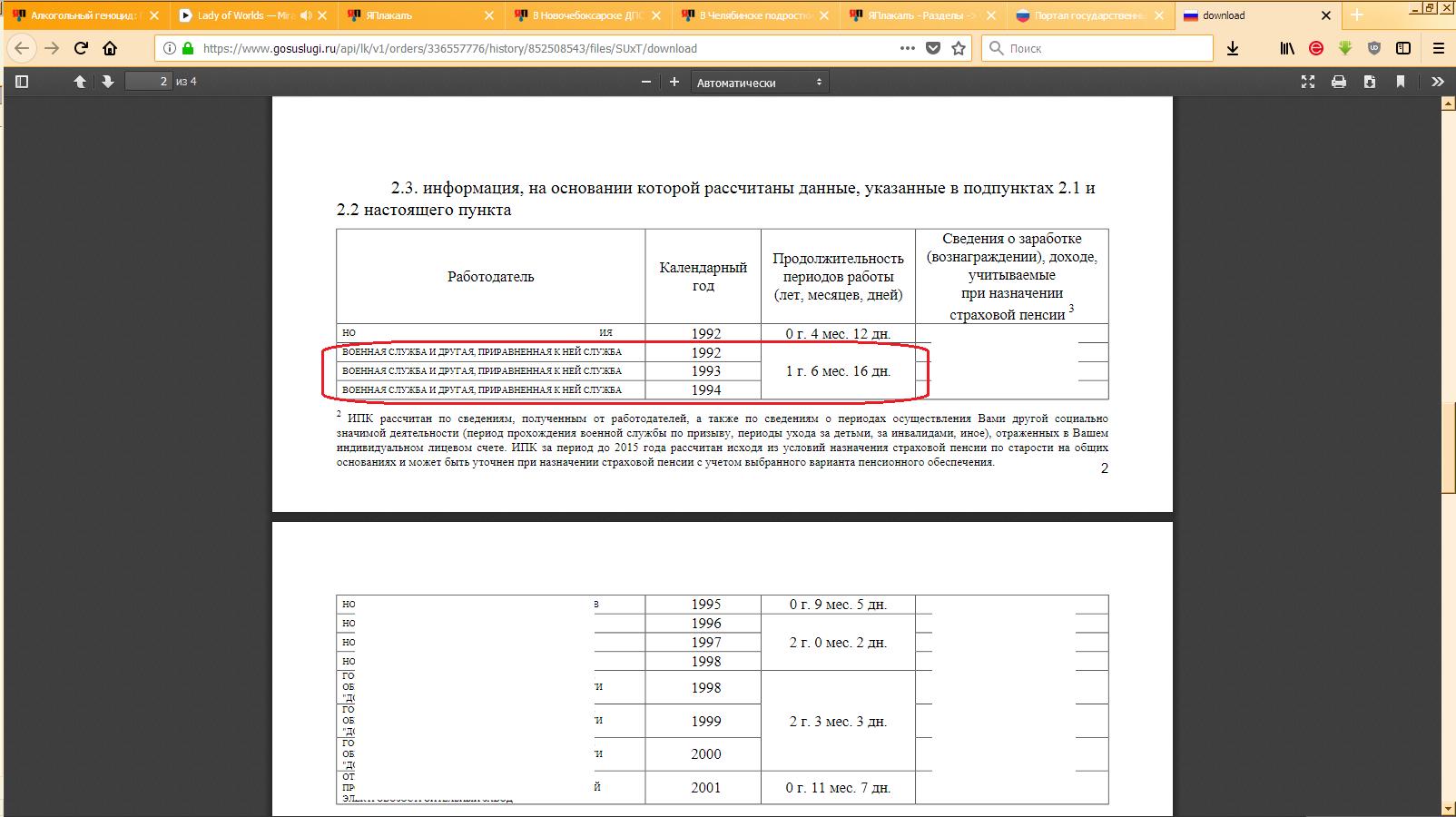1456x817 pixels.
Task: Click the '1 г. 6 мес. 16 дн.' cell
Action: pos(838,371)
